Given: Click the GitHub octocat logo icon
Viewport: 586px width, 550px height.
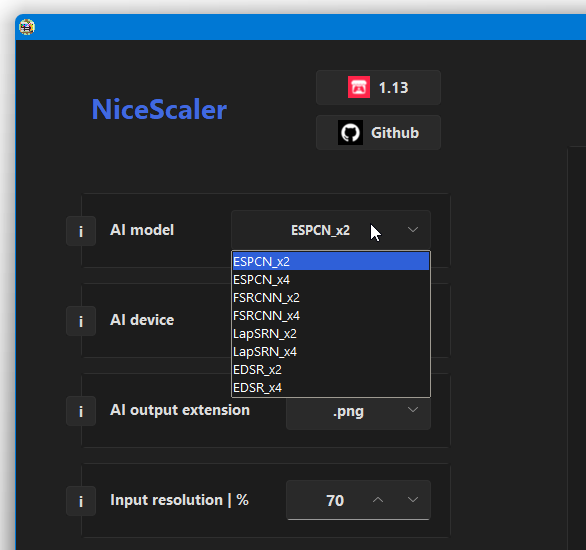Looking at the screenshot, I should coord(350,132).
